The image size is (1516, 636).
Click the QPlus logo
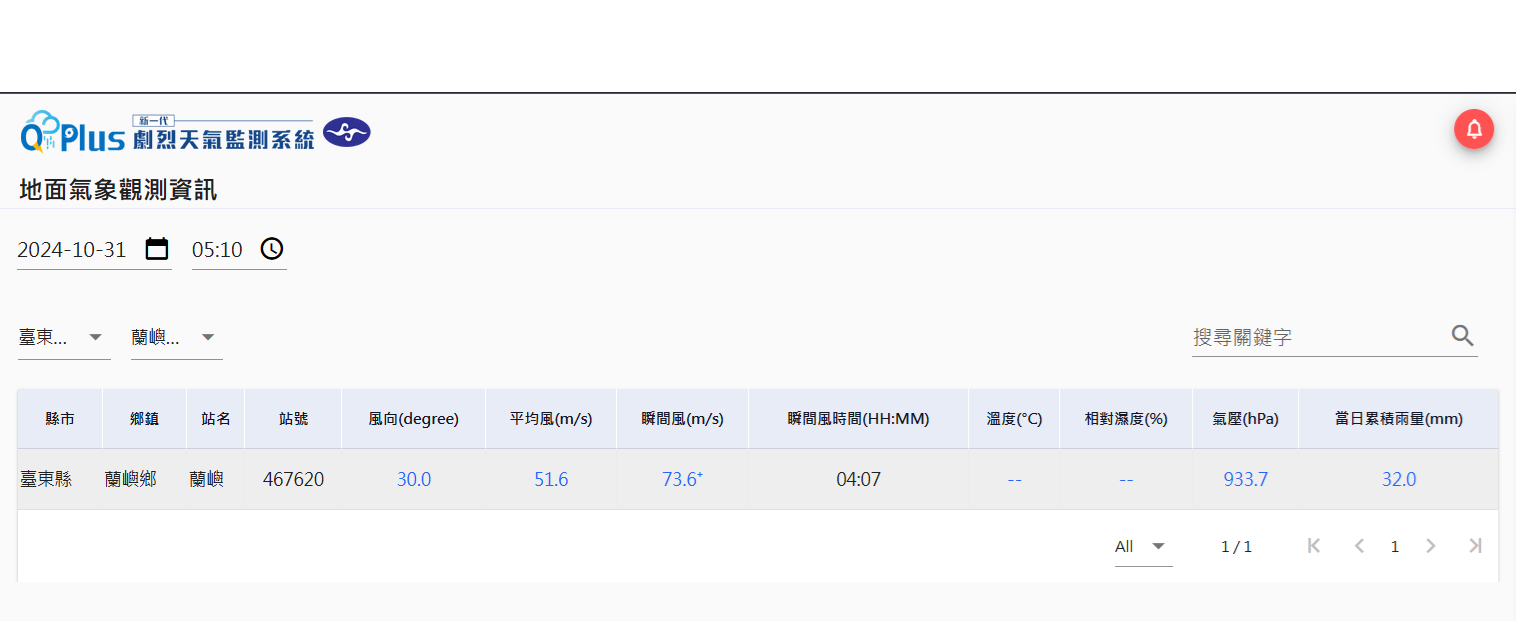[x=73, y=132]
